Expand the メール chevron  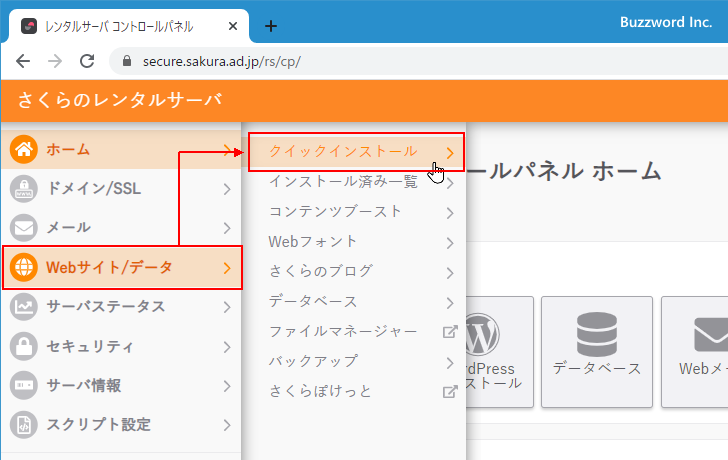[227, 228]
